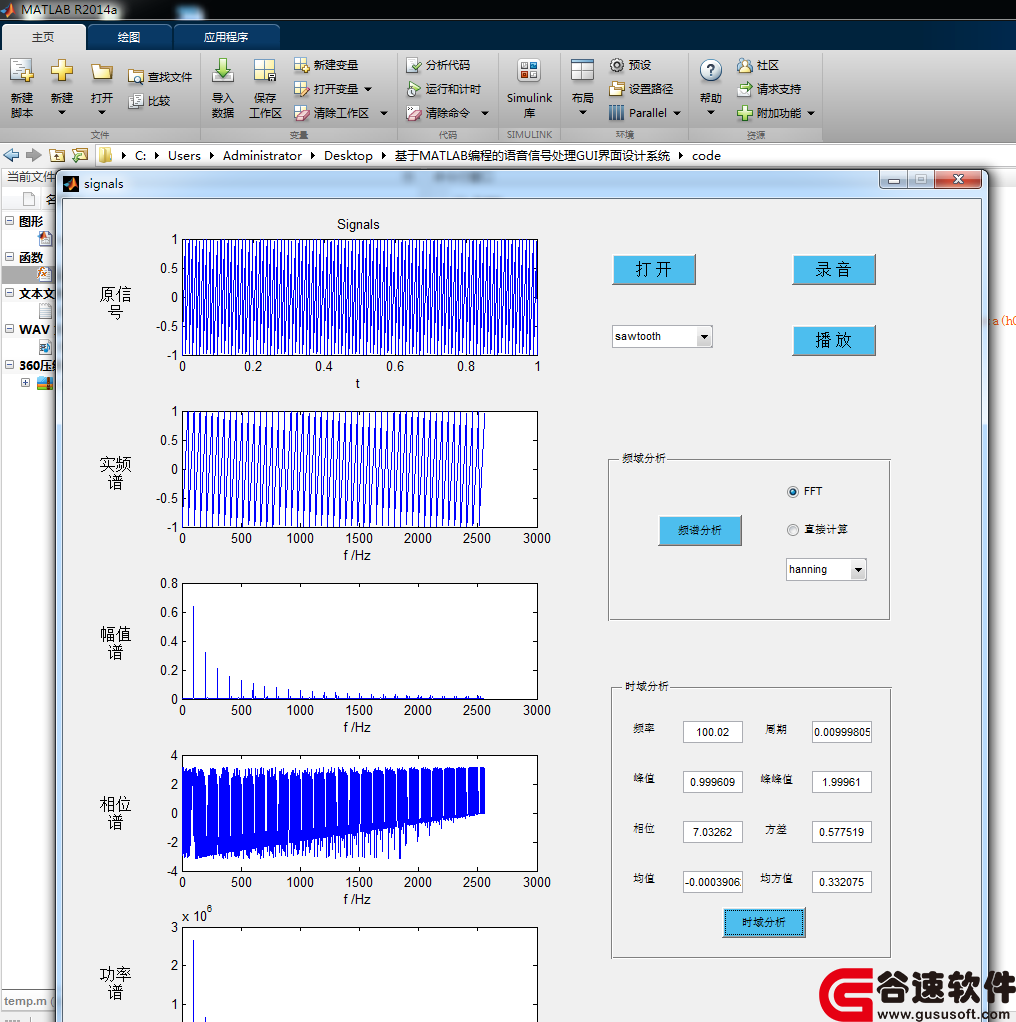Click the 峰值 field showing 0.999609
The height and width of the screenshot is (1022, 1016).
712,782
